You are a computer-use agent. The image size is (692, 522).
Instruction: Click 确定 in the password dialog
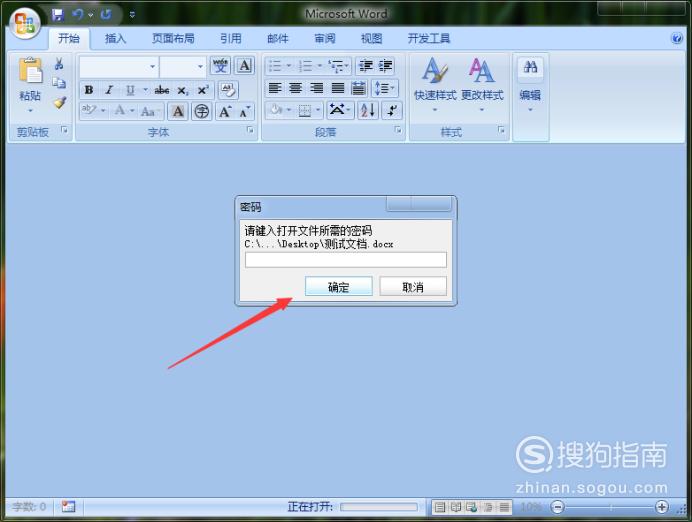(338, 287)
